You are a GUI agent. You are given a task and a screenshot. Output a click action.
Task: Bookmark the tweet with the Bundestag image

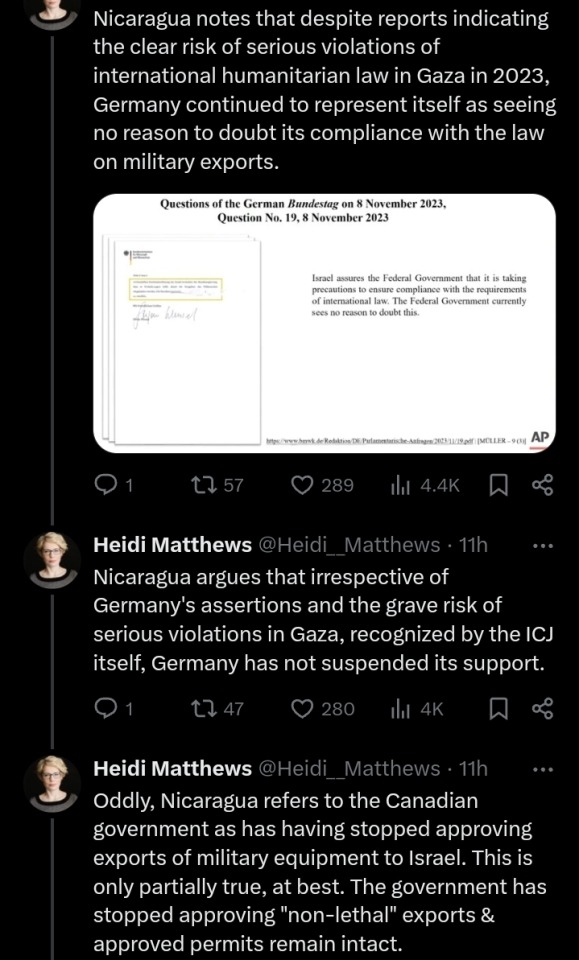click(x=498, y=486)
